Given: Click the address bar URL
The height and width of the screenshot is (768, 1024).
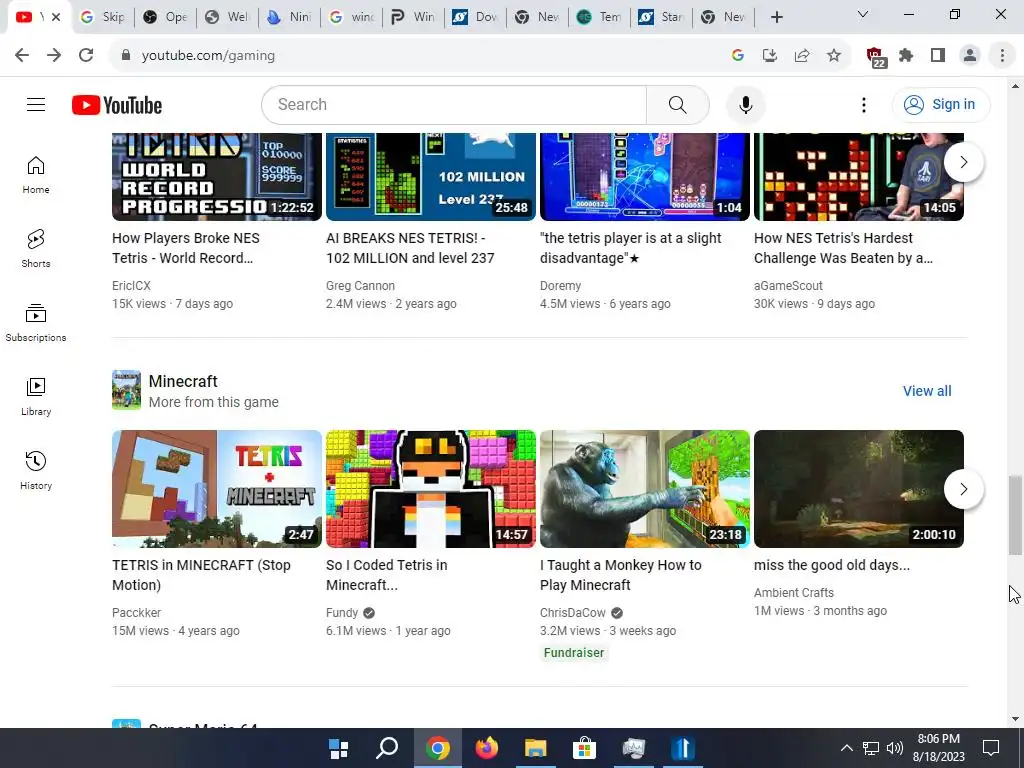Looking at the screenshot, I should 208,56.
